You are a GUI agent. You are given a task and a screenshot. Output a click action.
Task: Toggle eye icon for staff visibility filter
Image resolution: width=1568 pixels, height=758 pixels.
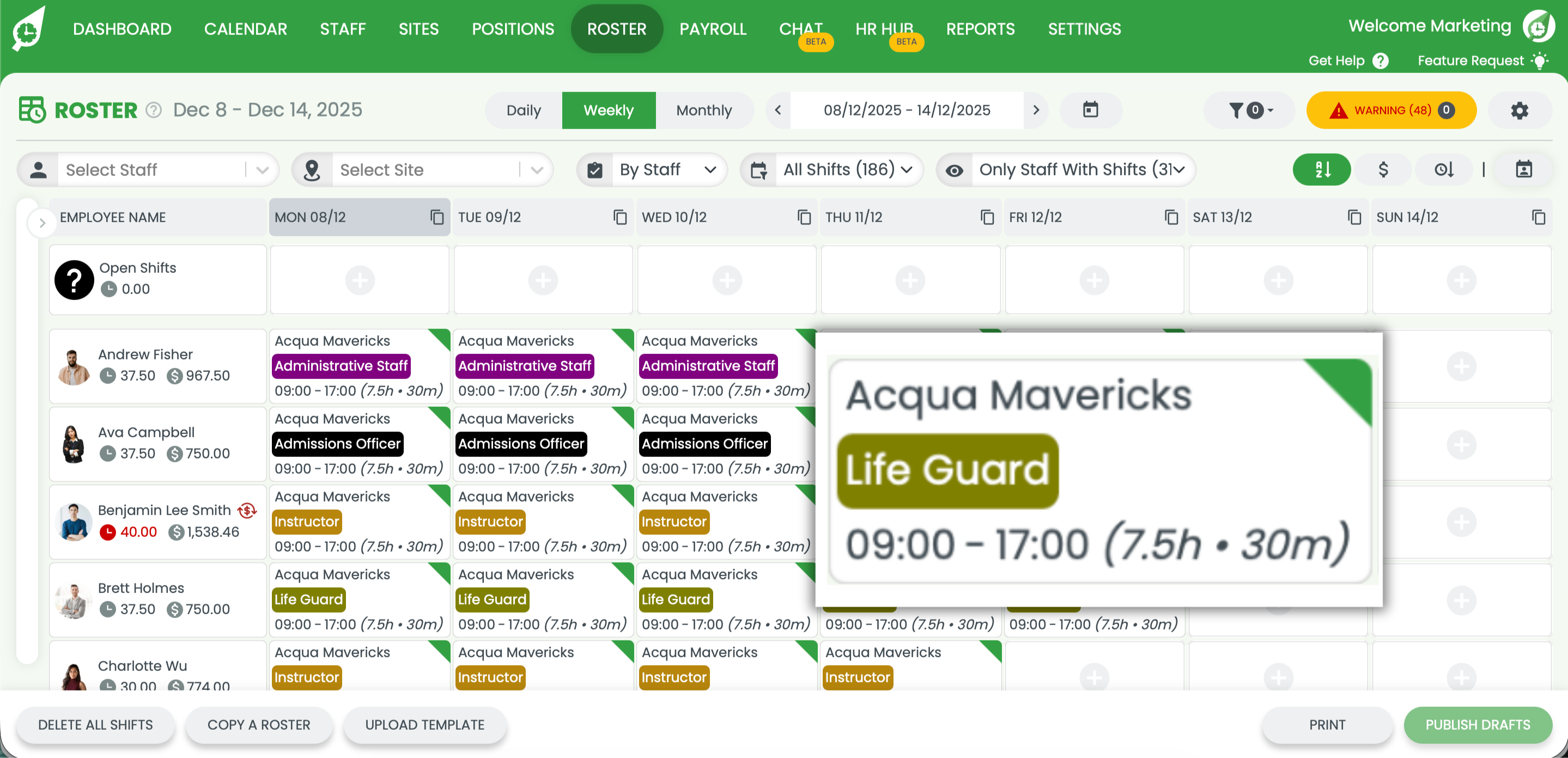[955, 170]
